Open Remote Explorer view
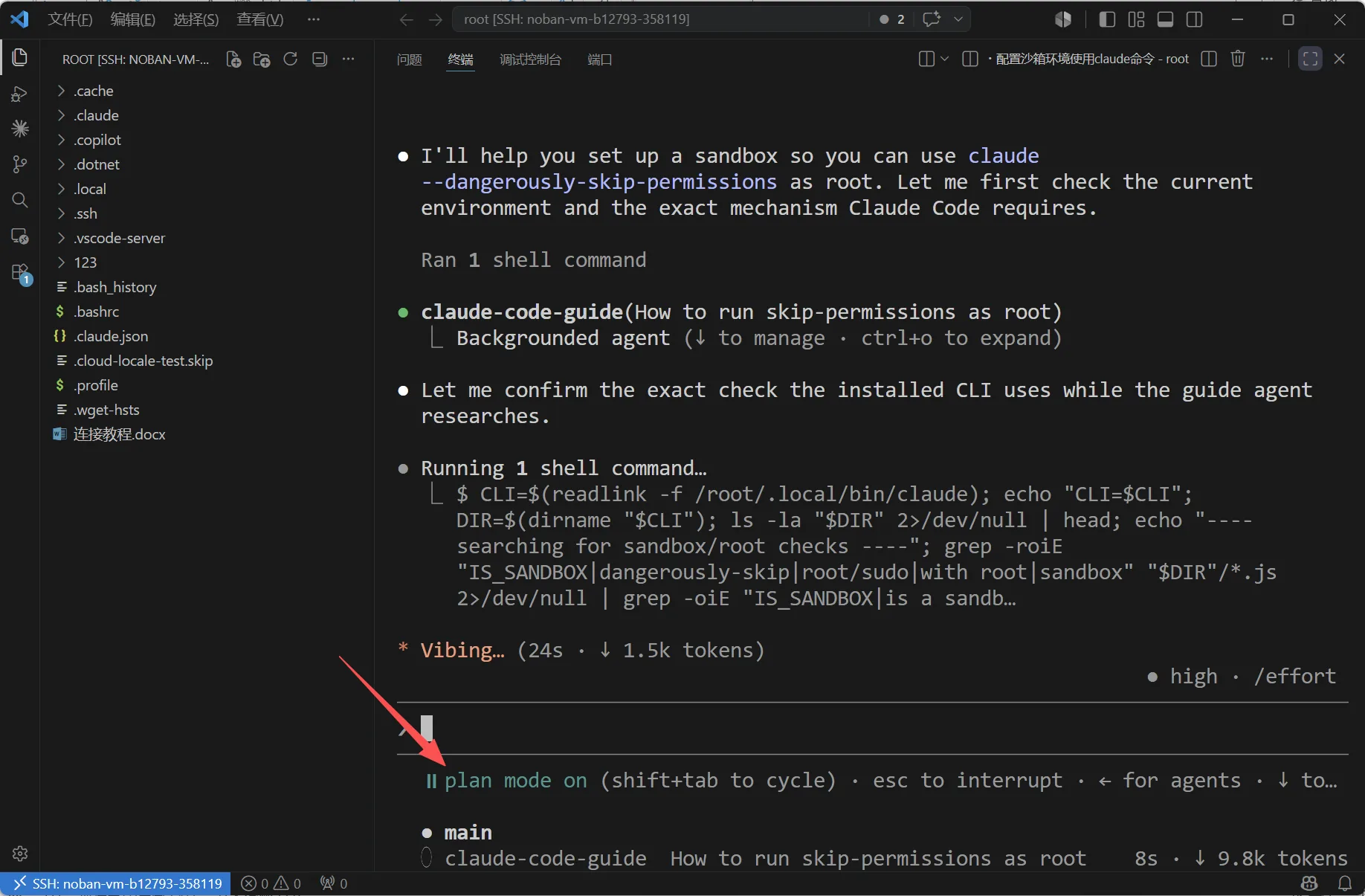 pyautogui.click(x=20, y=236)
